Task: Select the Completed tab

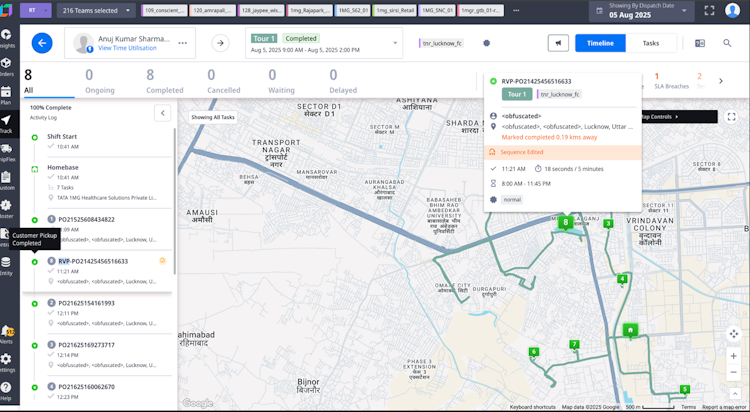Action: (165, 81)
